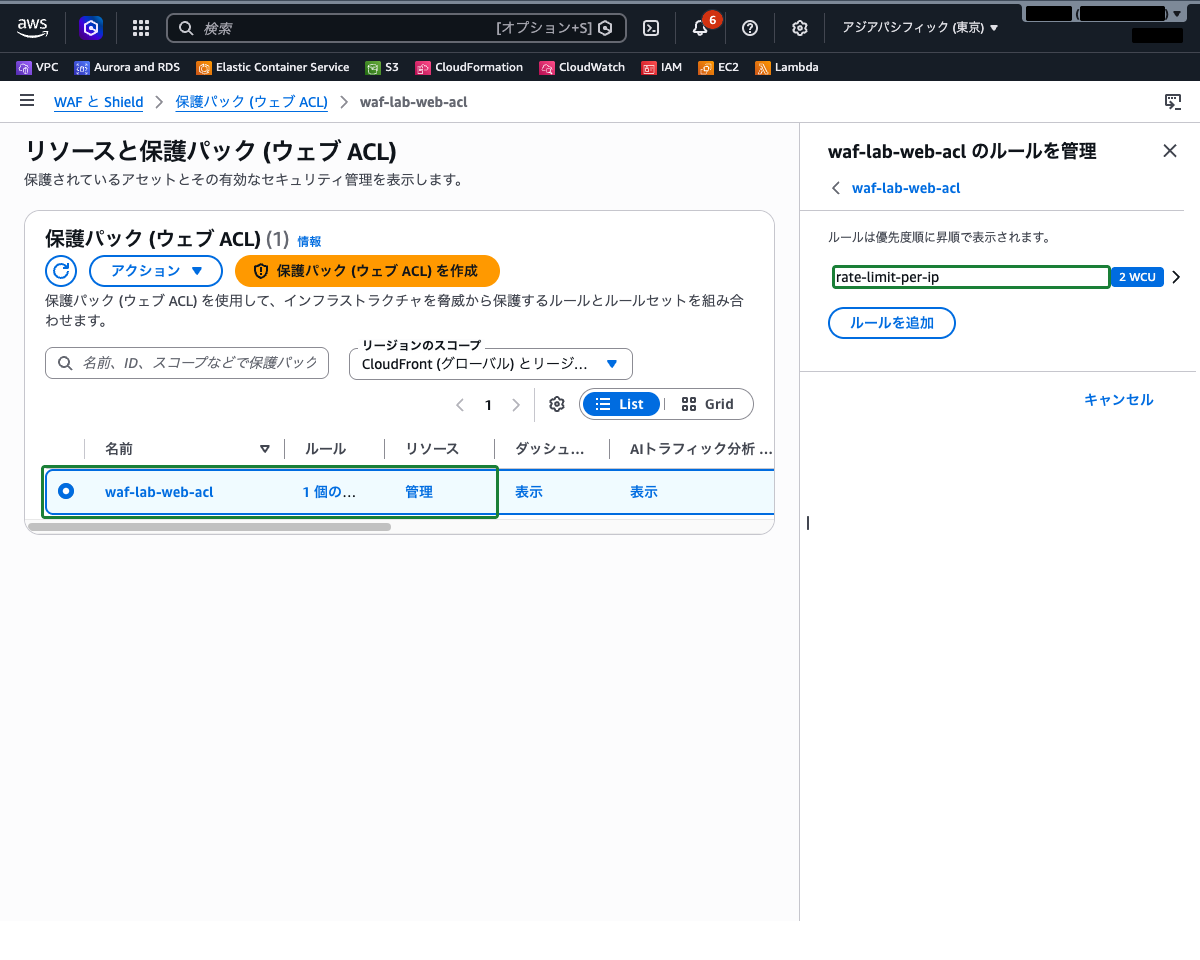Screen dimensions: 1200x960
Task: Open the Aurora and RDS bookmark
Action: coord(127,67)
